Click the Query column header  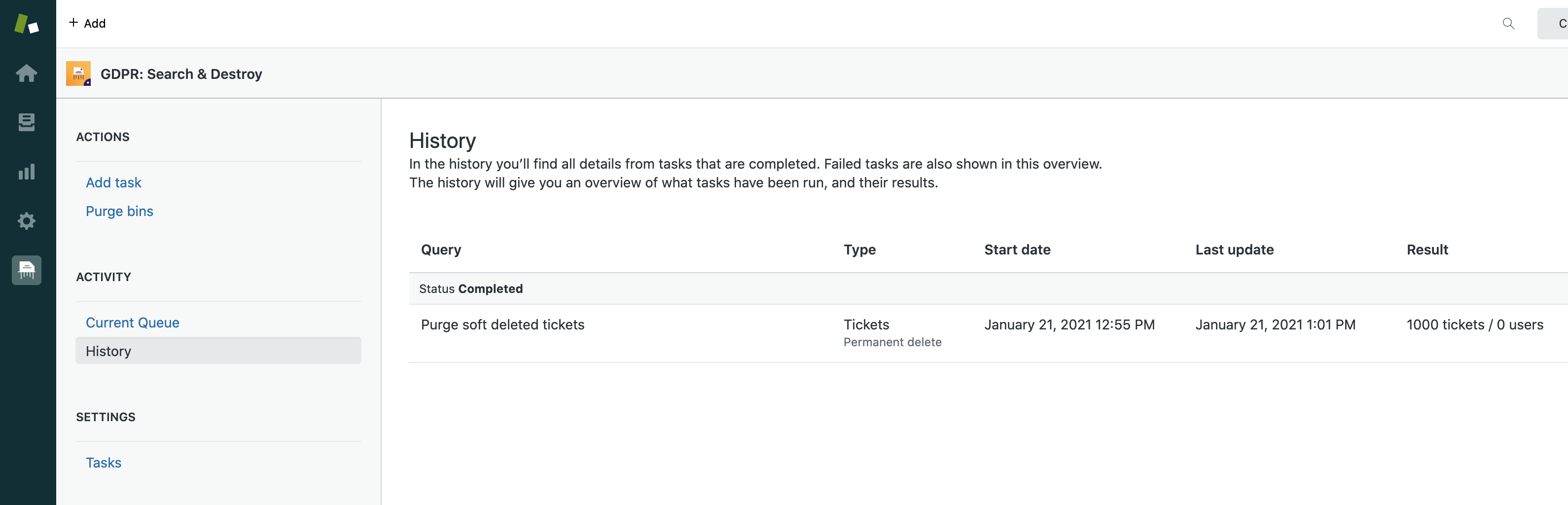click(441, 250)
